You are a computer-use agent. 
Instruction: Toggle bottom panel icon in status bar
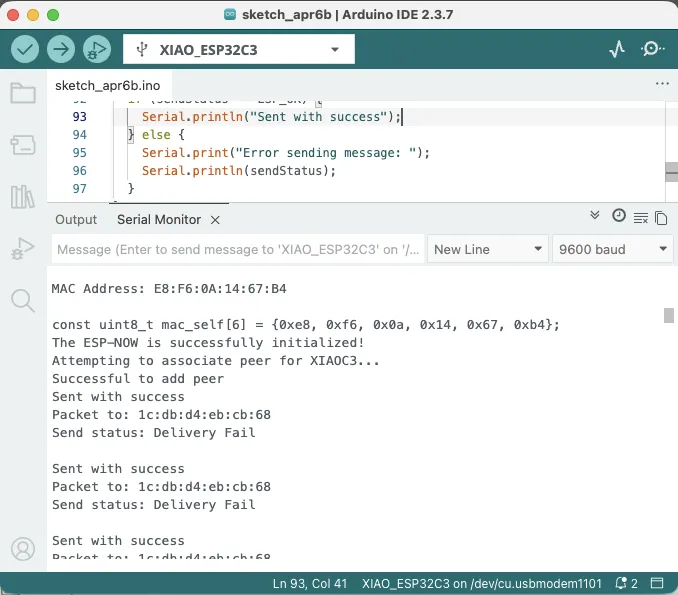[657, 583]
